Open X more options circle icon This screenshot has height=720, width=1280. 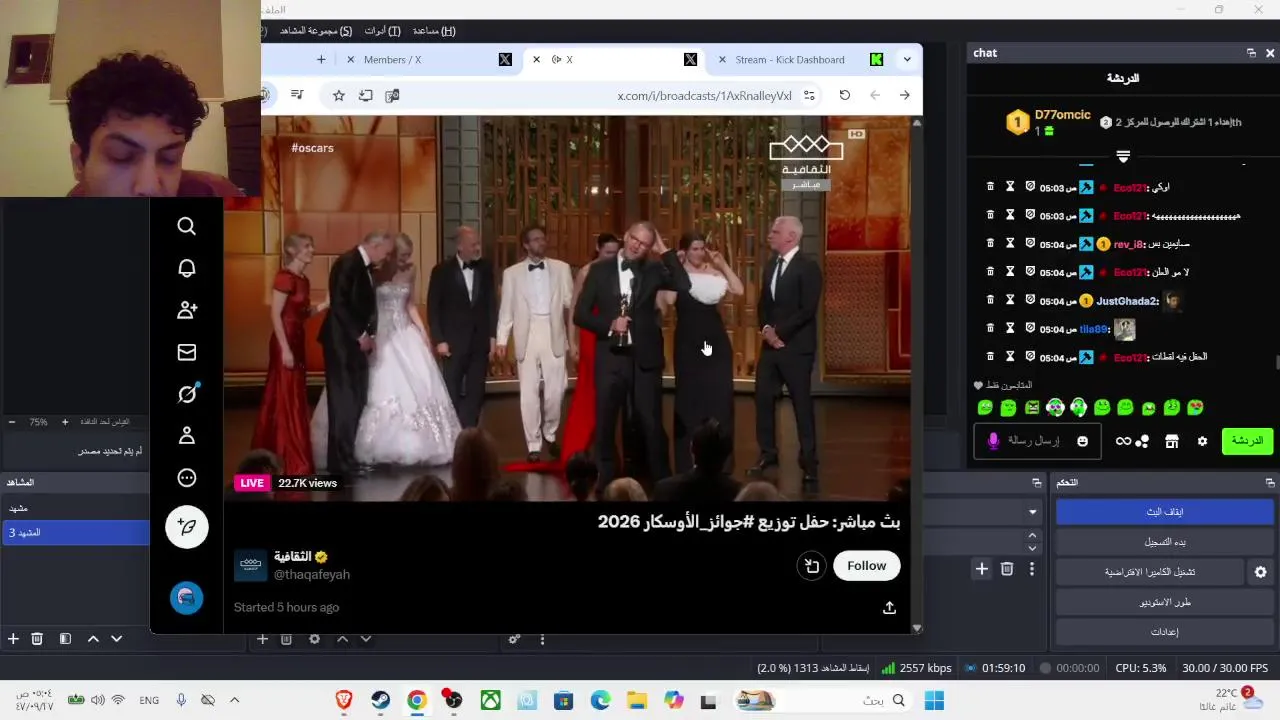point(187,478)
